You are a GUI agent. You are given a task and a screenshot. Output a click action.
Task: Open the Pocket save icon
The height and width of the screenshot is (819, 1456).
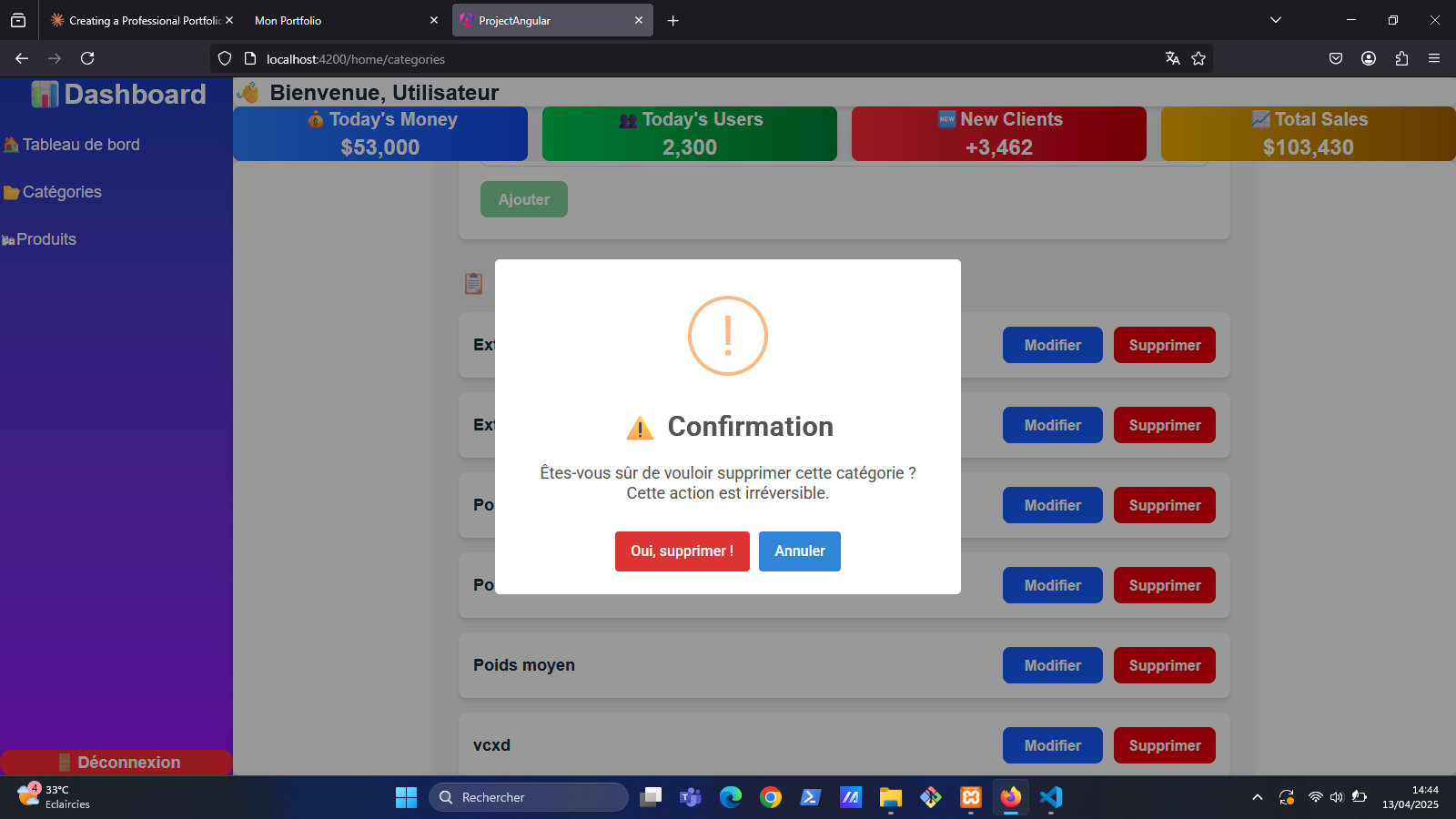[x=1336, y=58]
